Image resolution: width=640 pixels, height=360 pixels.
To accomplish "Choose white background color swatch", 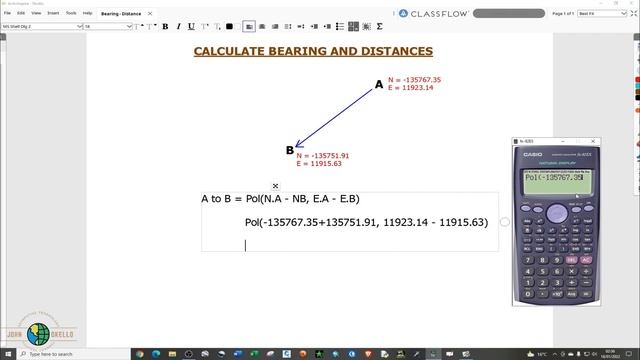I will [x=238, y=27].
